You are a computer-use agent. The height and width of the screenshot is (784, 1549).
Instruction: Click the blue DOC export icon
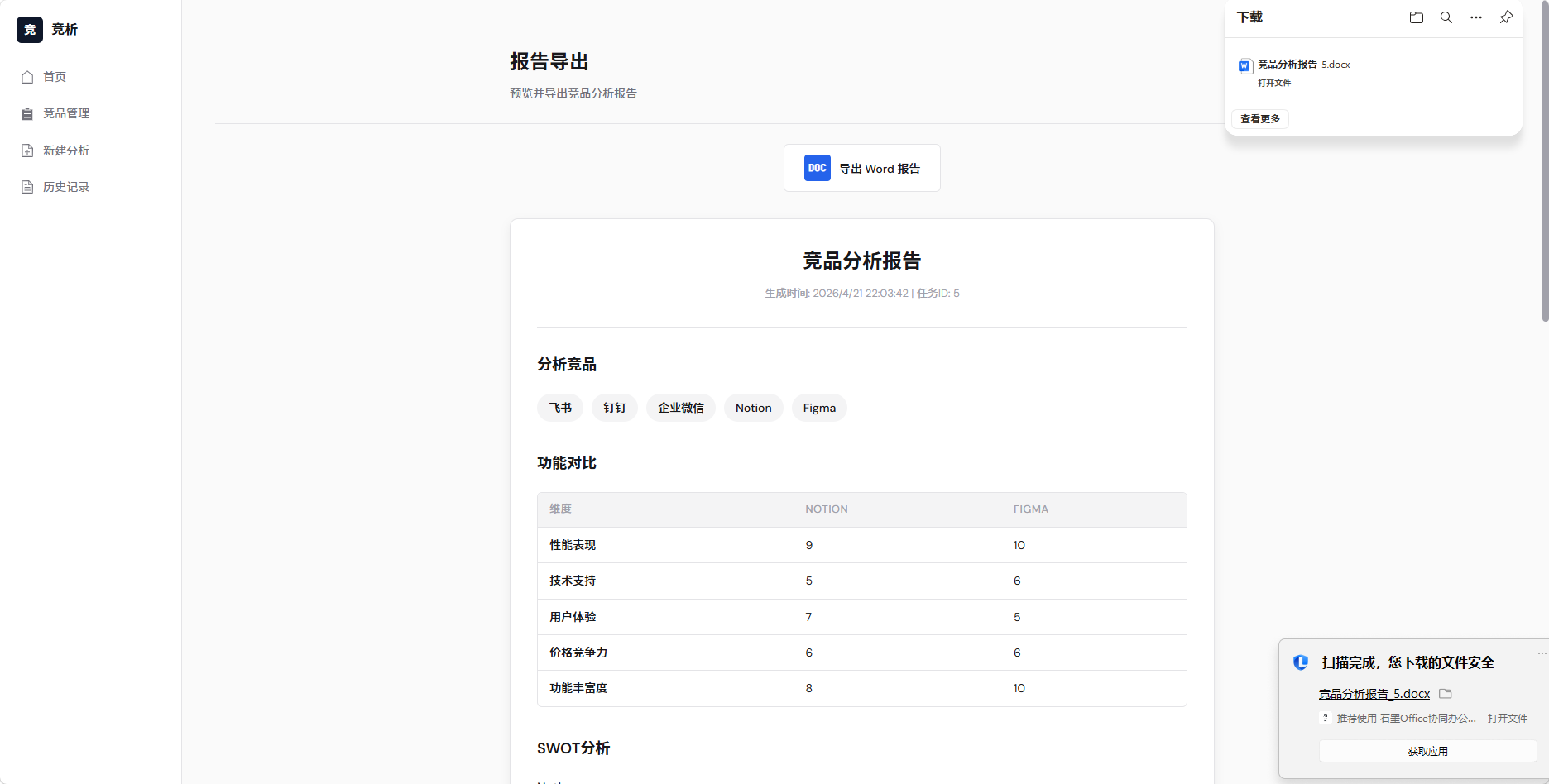[817, 168]
